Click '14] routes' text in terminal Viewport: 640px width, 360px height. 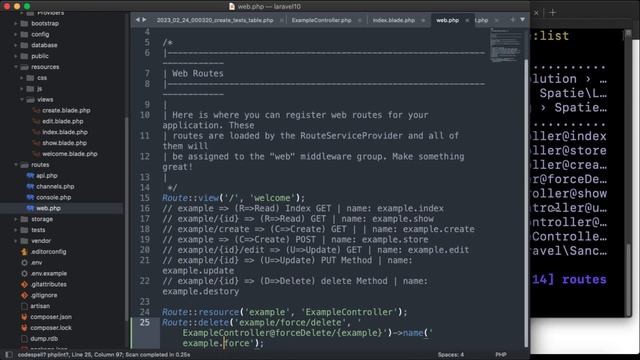[x=569, y=280]
